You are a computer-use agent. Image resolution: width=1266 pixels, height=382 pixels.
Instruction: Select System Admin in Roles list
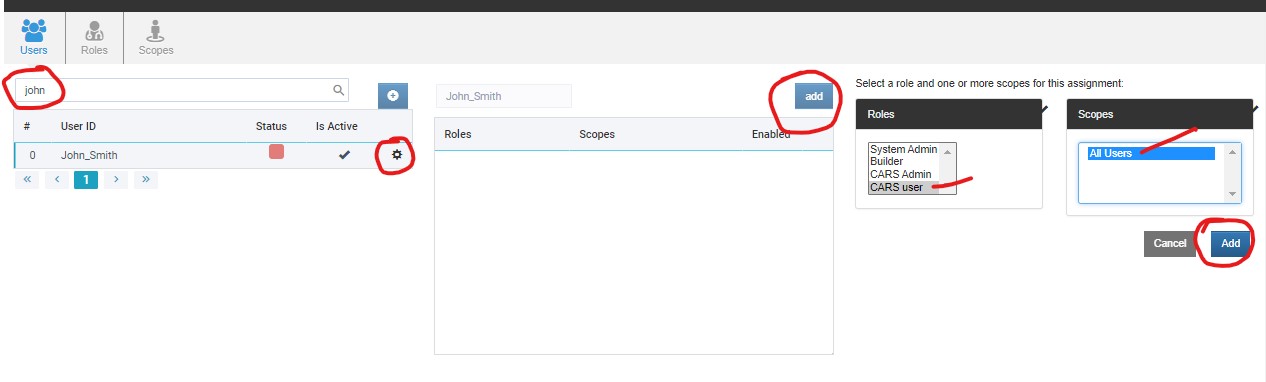tap(904, 150)
